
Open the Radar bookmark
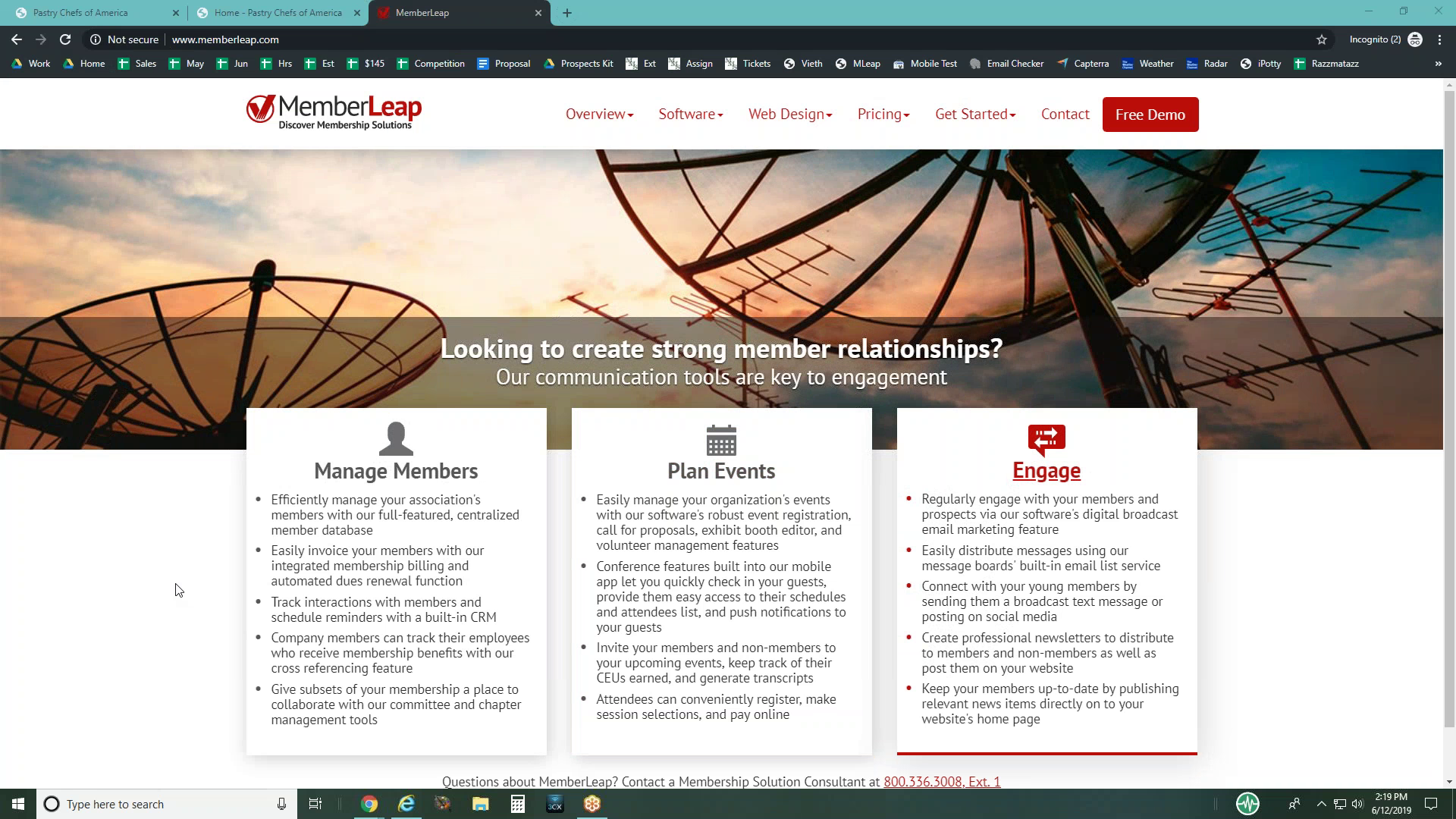tap(1207, 64)
